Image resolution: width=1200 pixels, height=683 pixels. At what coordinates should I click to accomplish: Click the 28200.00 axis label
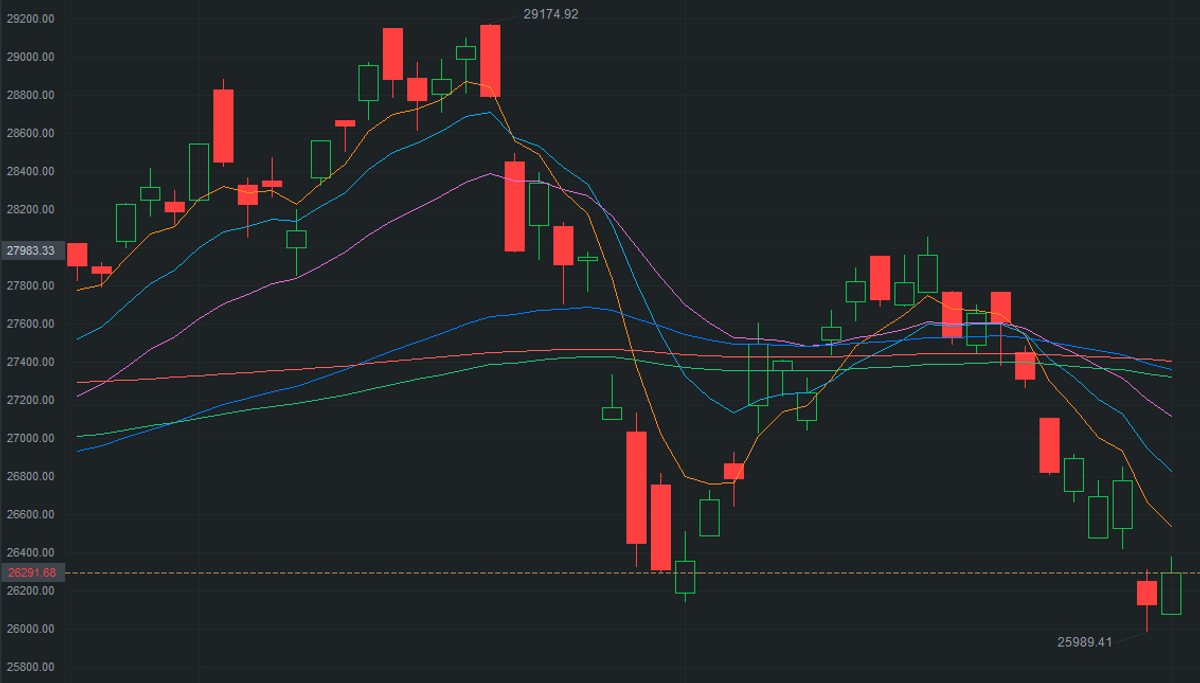30,209
